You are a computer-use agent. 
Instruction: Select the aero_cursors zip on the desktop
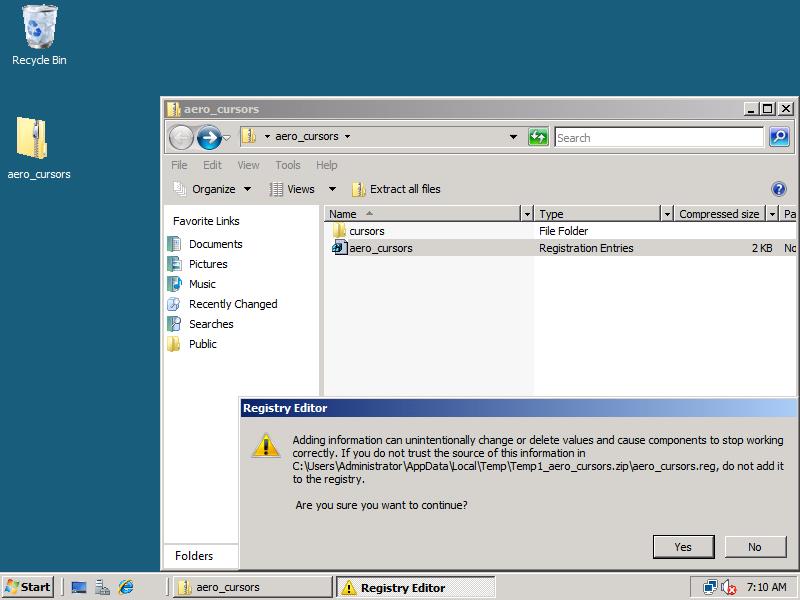[38, 148]
